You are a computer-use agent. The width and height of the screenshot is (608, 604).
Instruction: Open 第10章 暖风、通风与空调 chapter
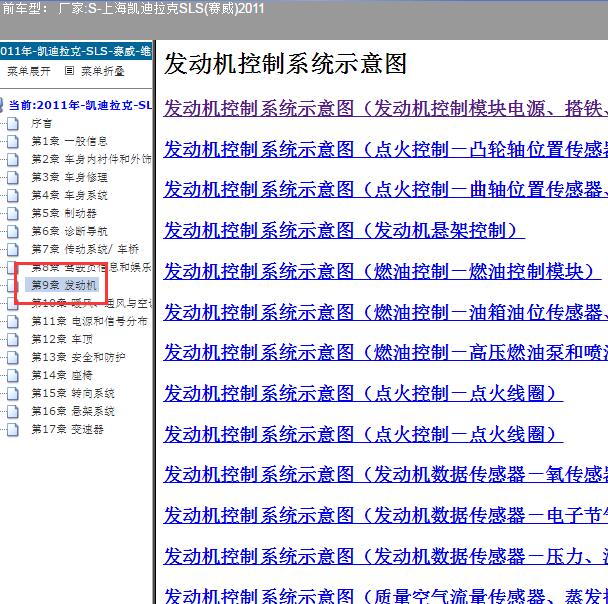92,304
